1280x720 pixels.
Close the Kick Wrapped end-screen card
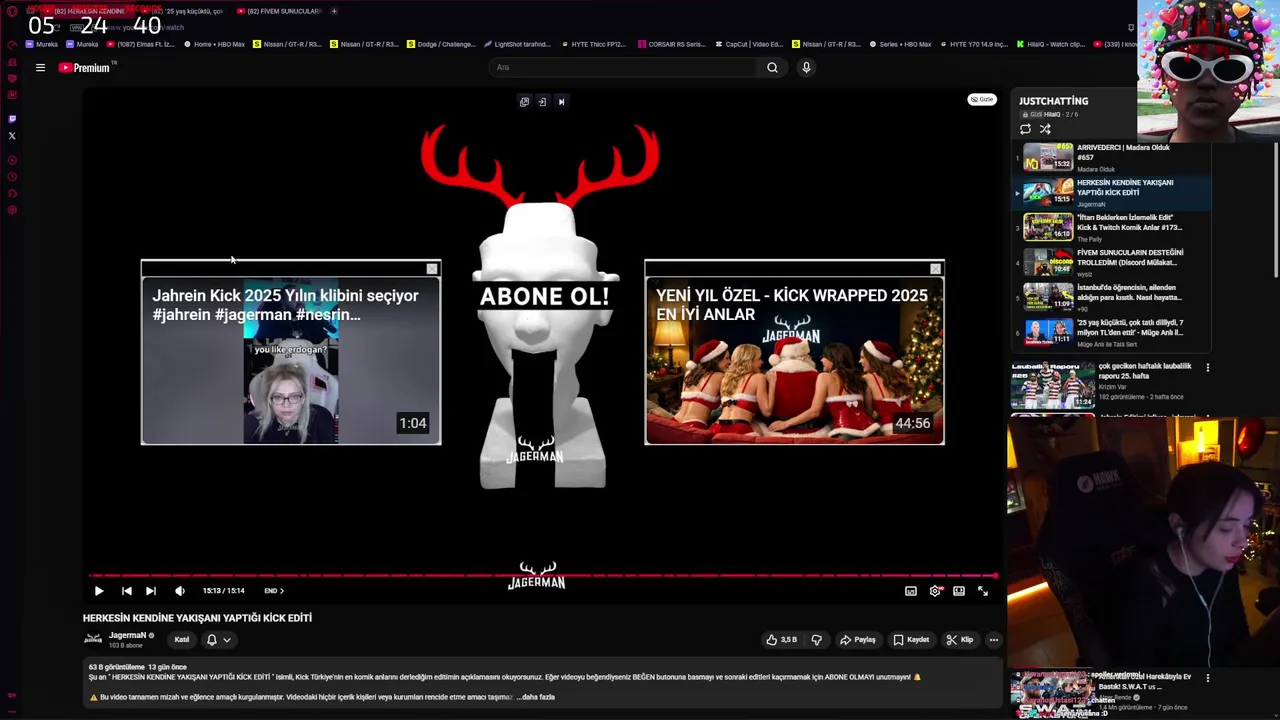(x=936, y=269)
